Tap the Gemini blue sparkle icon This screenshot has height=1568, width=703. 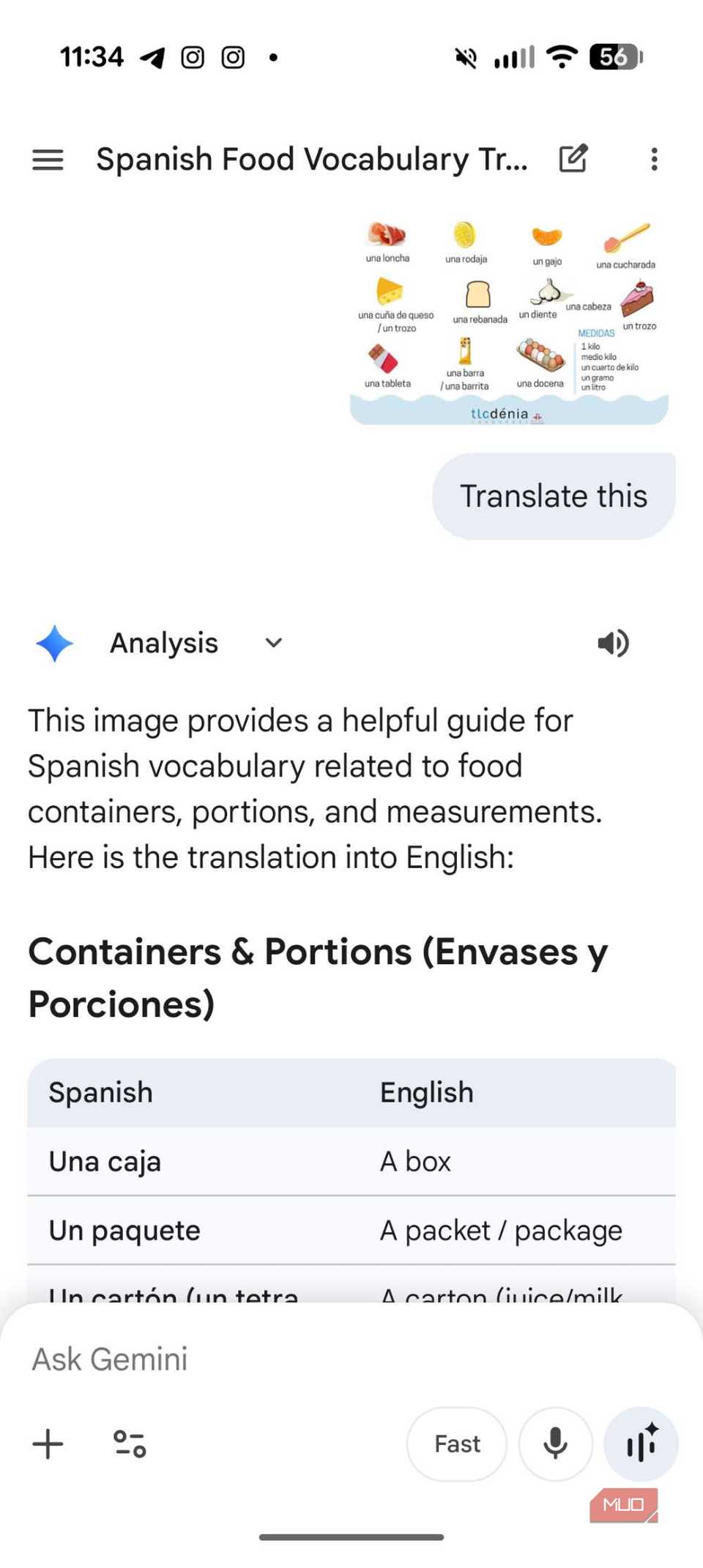(54, 643)
